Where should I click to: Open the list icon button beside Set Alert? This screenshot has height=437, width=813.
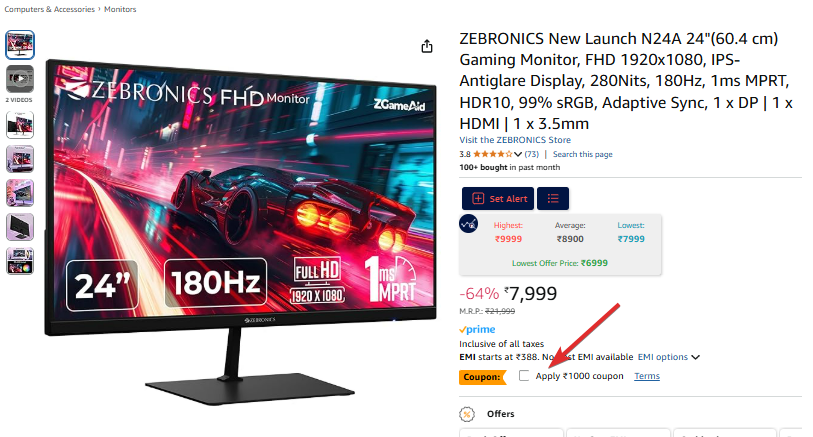coord(553,199)
